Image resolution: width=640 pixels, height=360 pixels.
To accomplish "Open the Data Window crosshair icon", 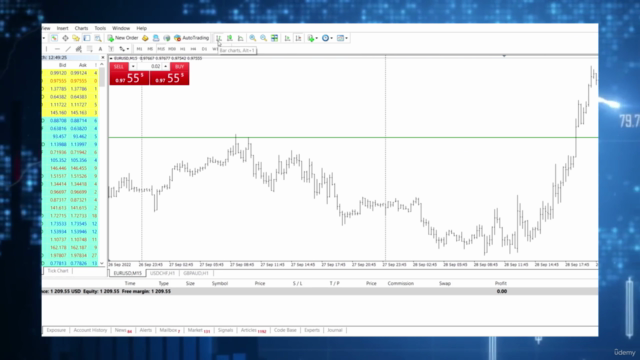I will pyautogui.click(x=65, y=38).
